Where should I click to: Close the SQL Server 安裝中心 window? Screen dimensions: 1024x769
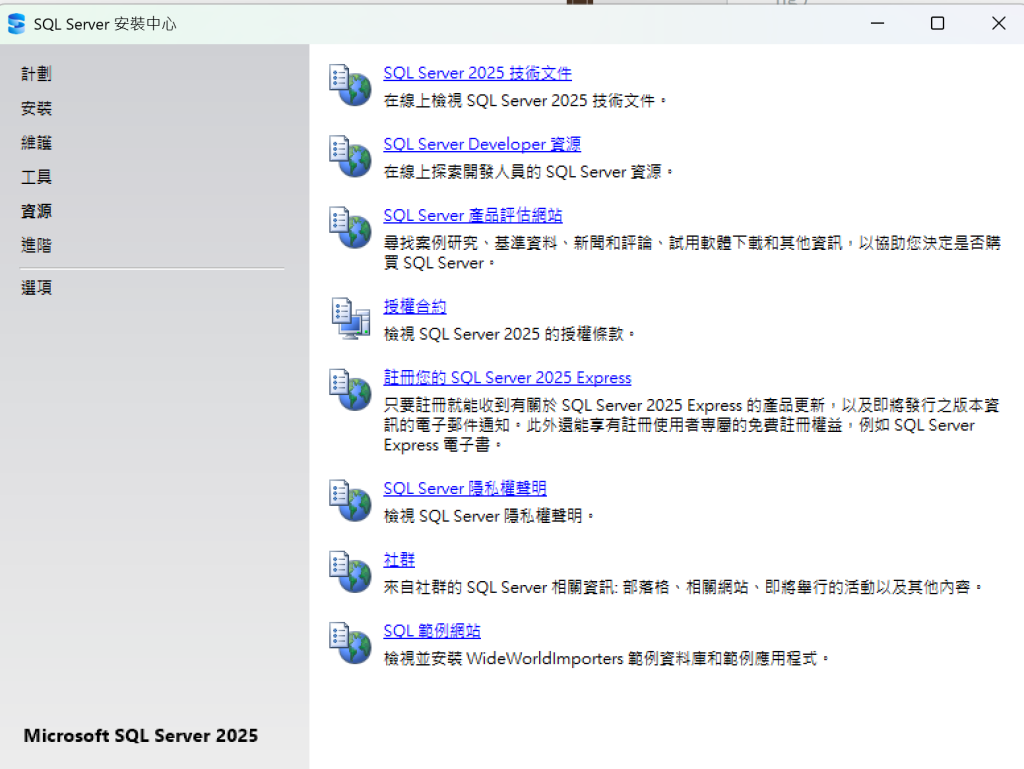tap(999, 24)
